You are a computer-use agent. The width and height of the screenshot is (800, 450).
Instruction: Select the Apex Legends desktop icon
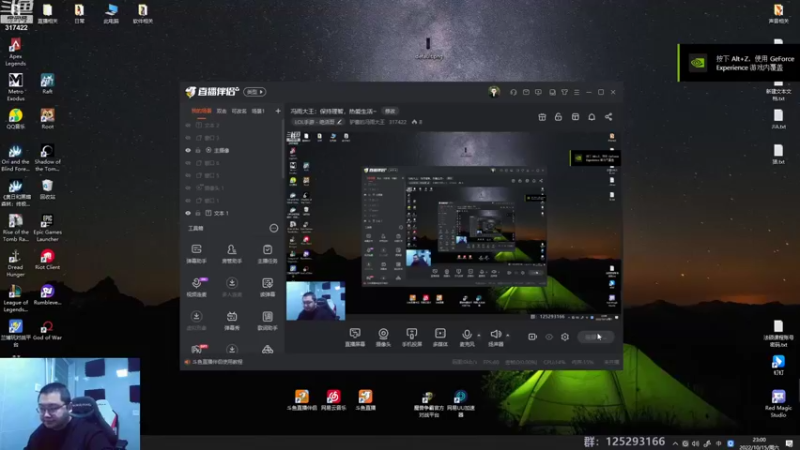[x=15, y=53]
